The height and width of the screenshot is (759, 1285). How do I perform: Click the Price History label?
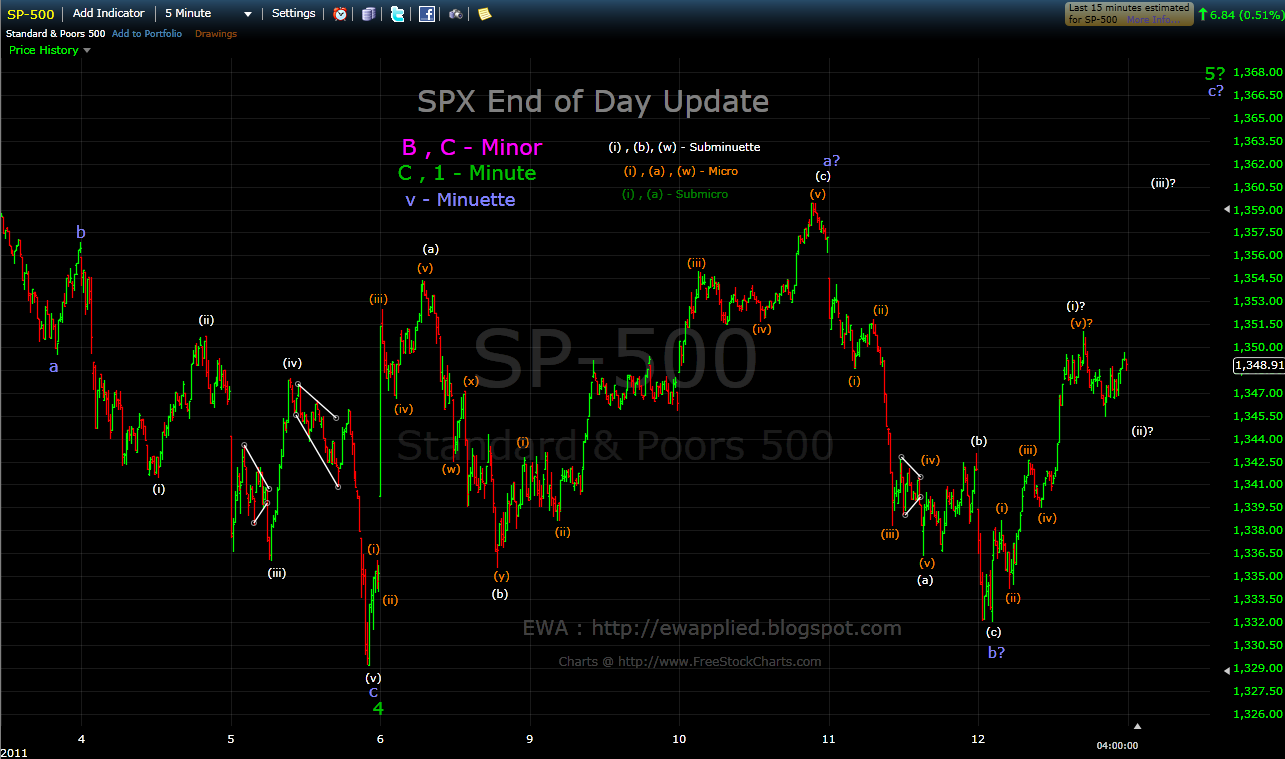click(x=44, y=50)
